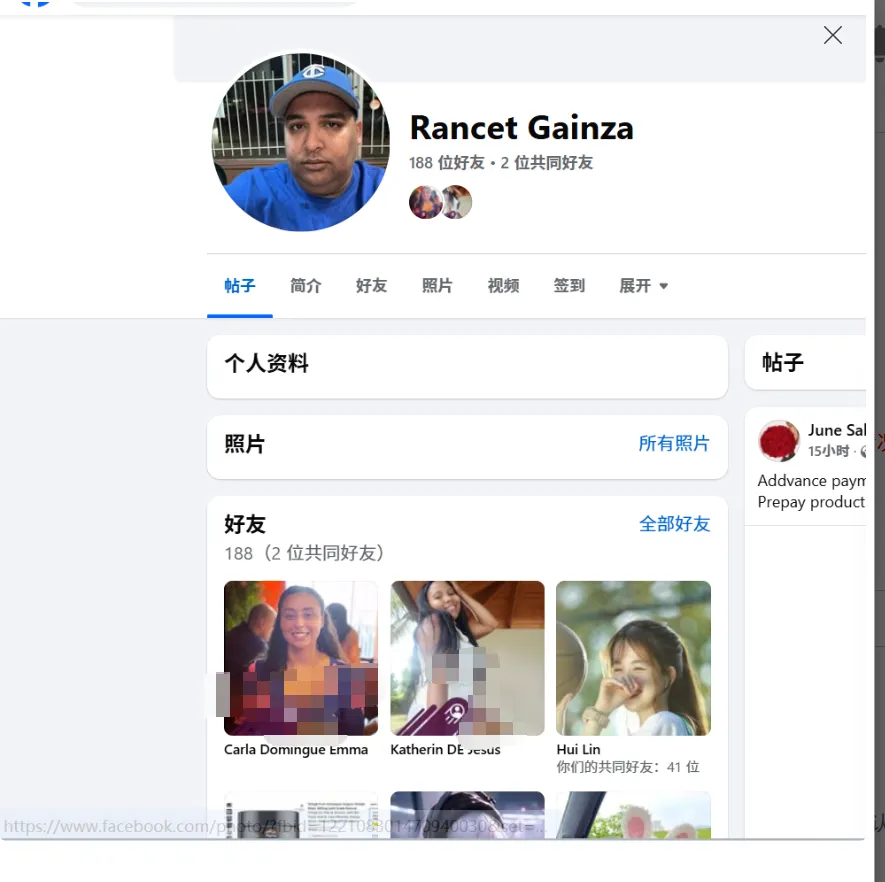Open Hui Lin's friend thumbnail
The height and width of the screenshot is (882, 885).
(633, 657)
